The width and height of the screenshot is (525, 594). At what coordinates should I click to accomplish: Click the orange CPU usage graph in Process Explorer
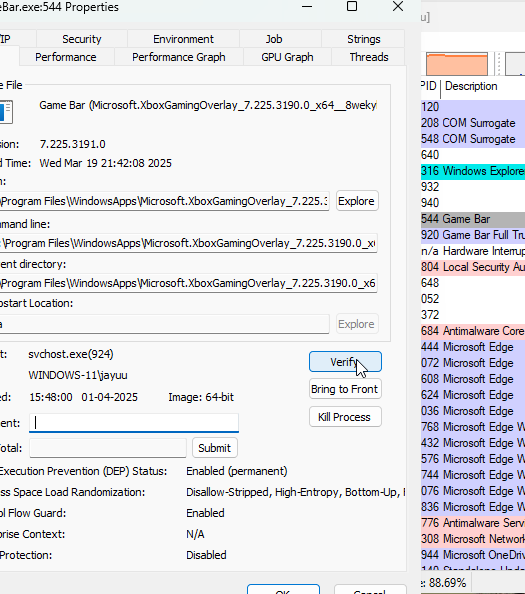(457, 64)
